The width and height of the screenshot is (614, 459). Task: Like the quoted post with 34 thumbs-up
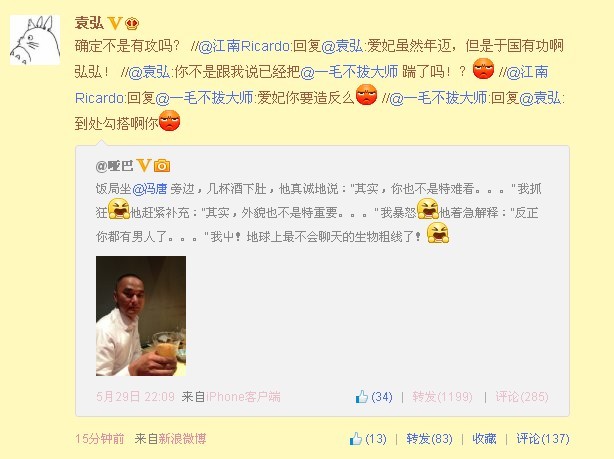coord(374,397)
